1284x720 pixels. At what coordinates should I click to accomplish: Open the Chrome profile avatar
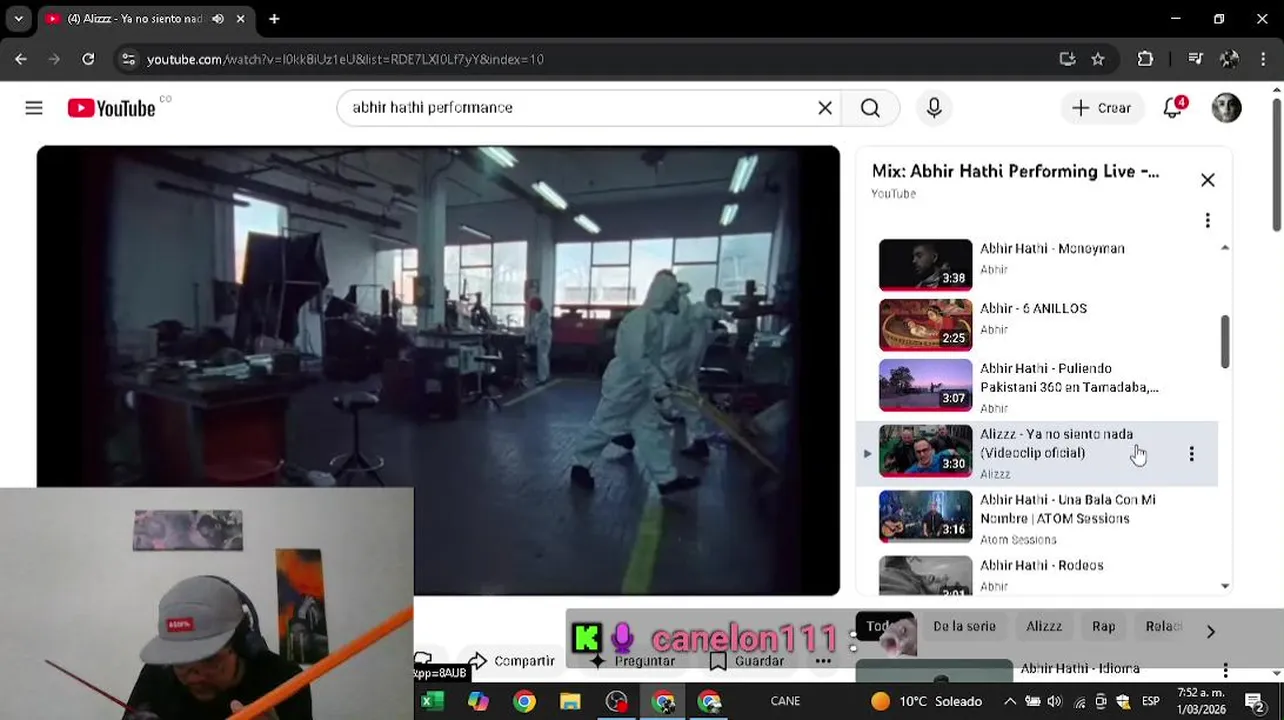point(1230,60)
